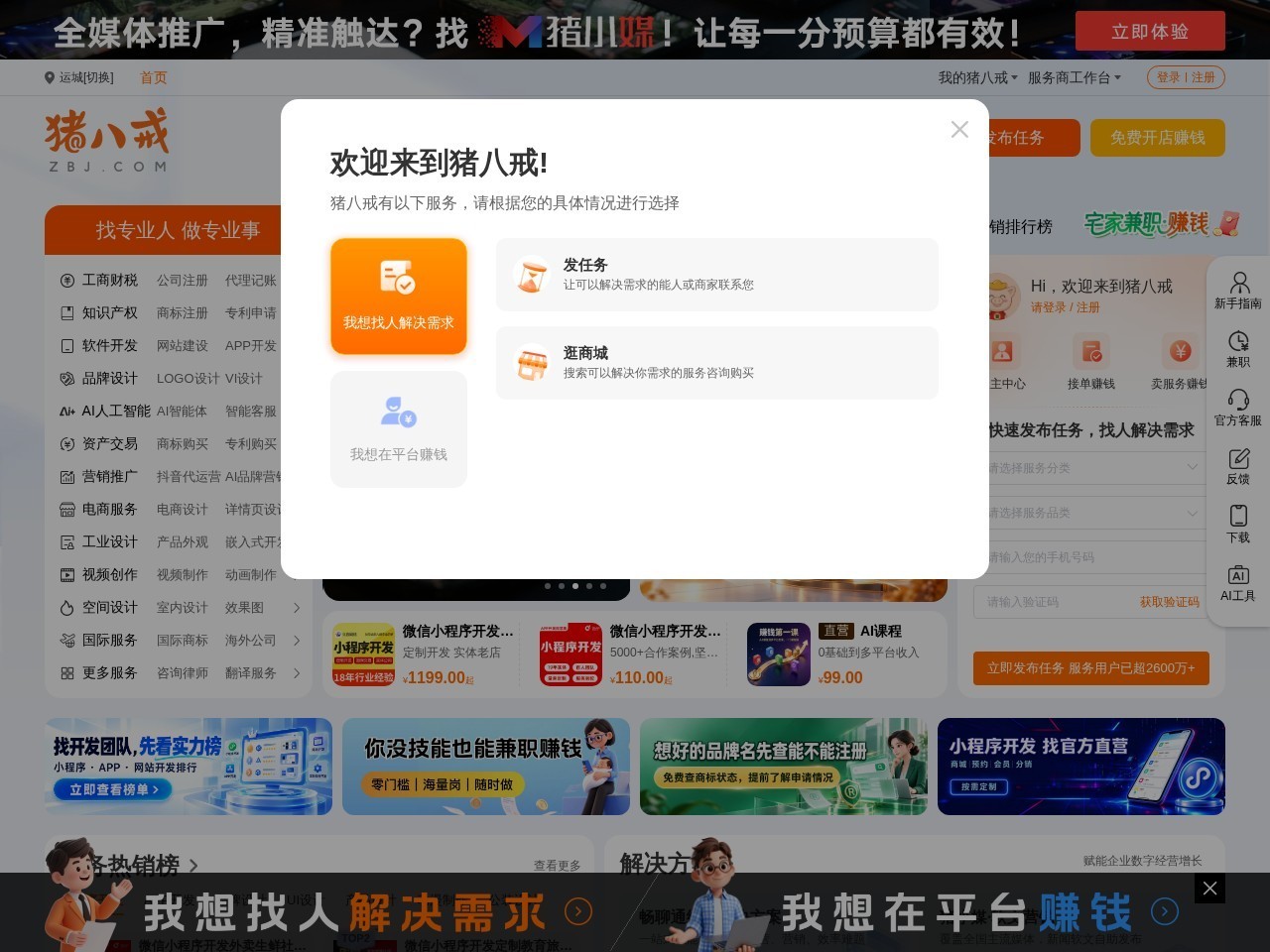Select the 我想在平台赚钱 option card

399,429
